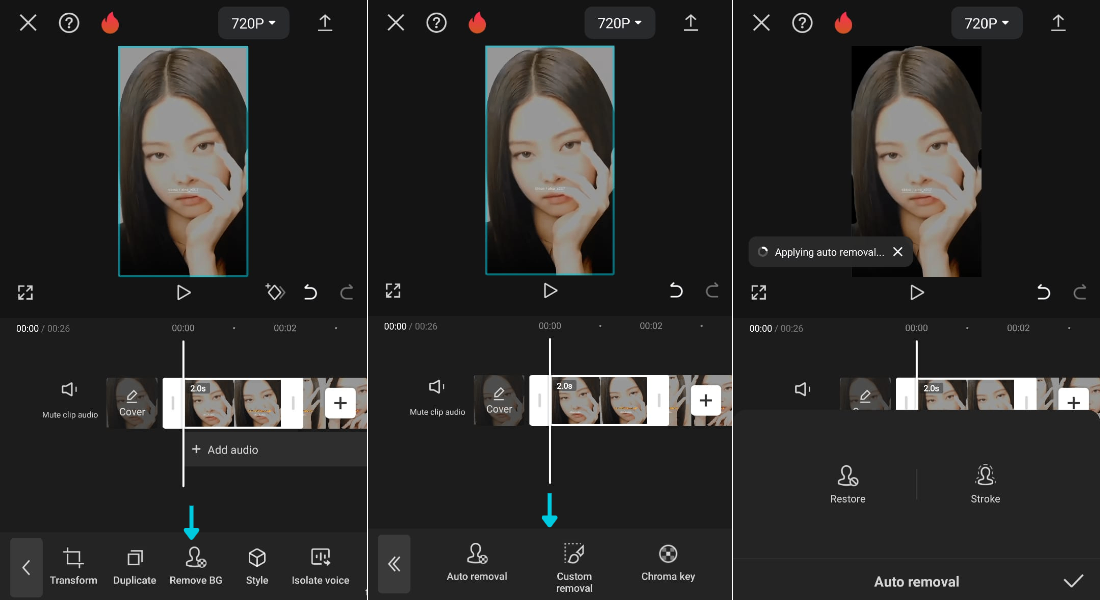Apply the Stroke effect

coord(985,484)
